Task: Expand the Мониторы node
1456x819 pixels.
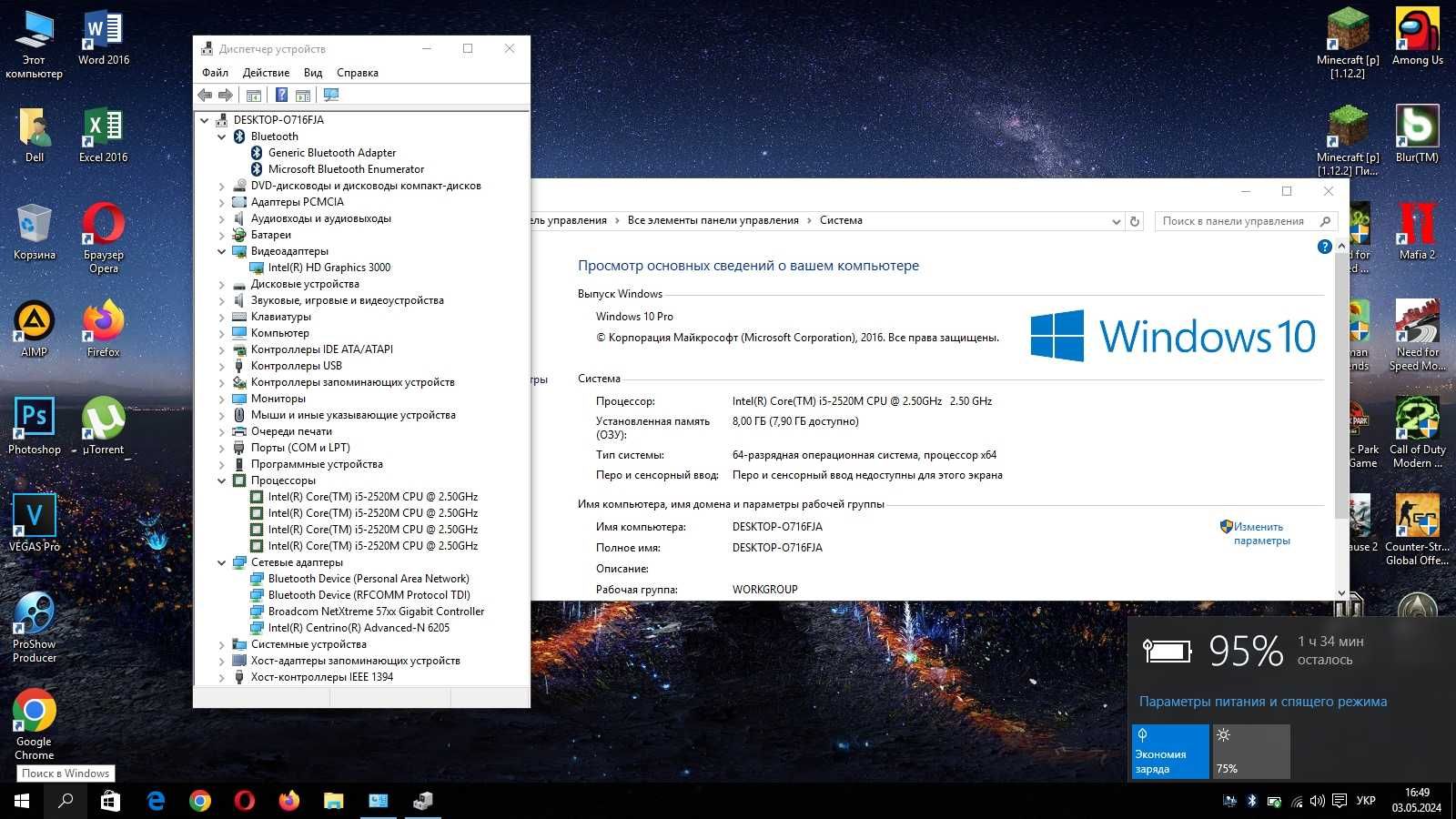Action: [x=222, y=399]
